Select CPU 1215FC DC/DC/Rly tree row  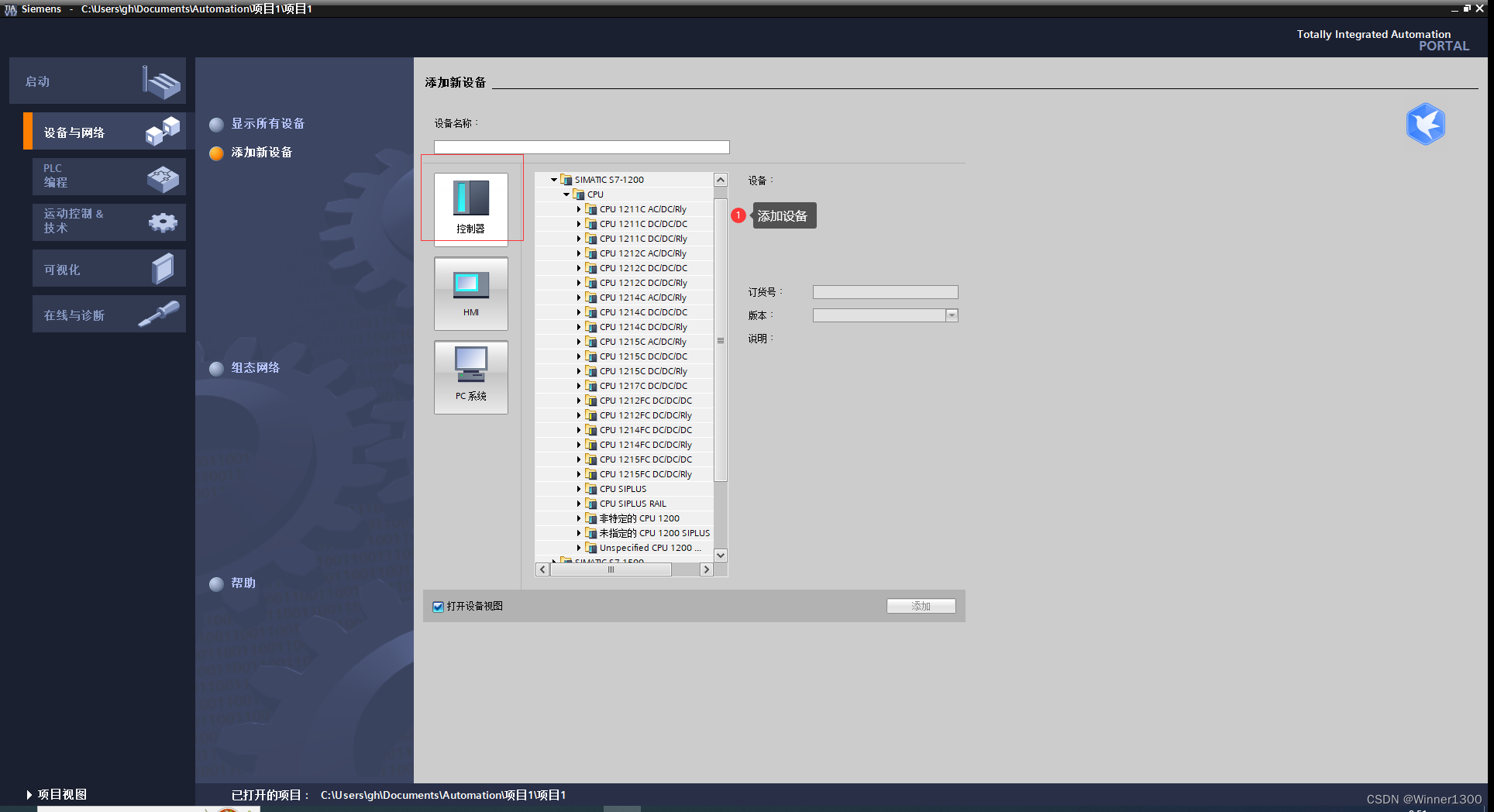pos(624,474)
